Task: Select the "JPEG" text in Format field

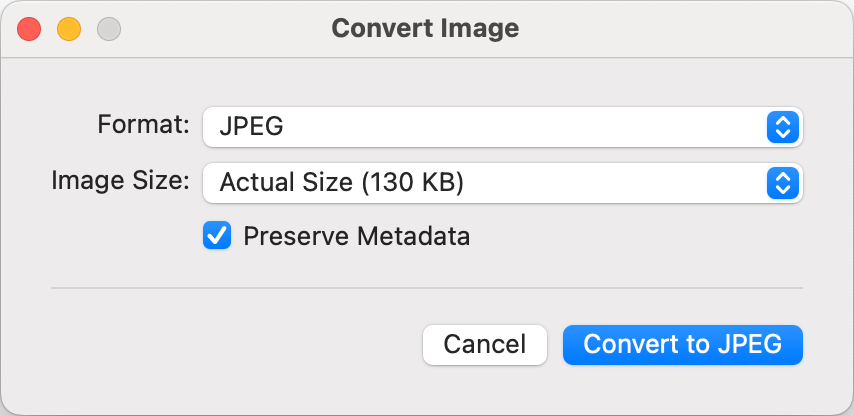Action: tap(251, 127)
